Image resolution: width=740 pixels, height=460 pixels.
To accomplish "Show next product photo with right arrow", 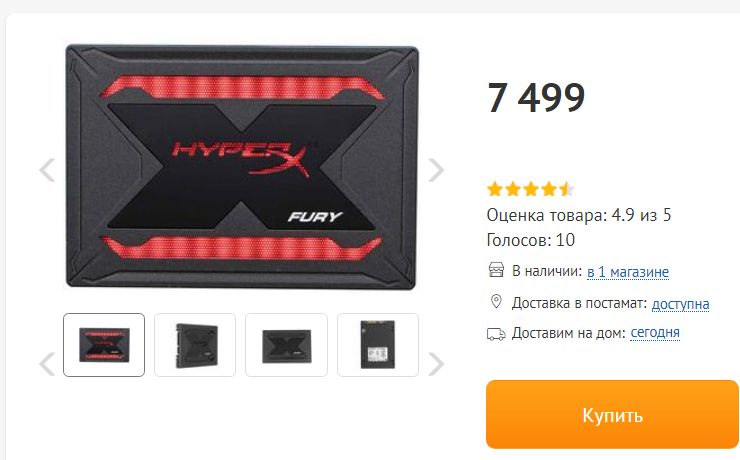I will (x=436, y=170).
